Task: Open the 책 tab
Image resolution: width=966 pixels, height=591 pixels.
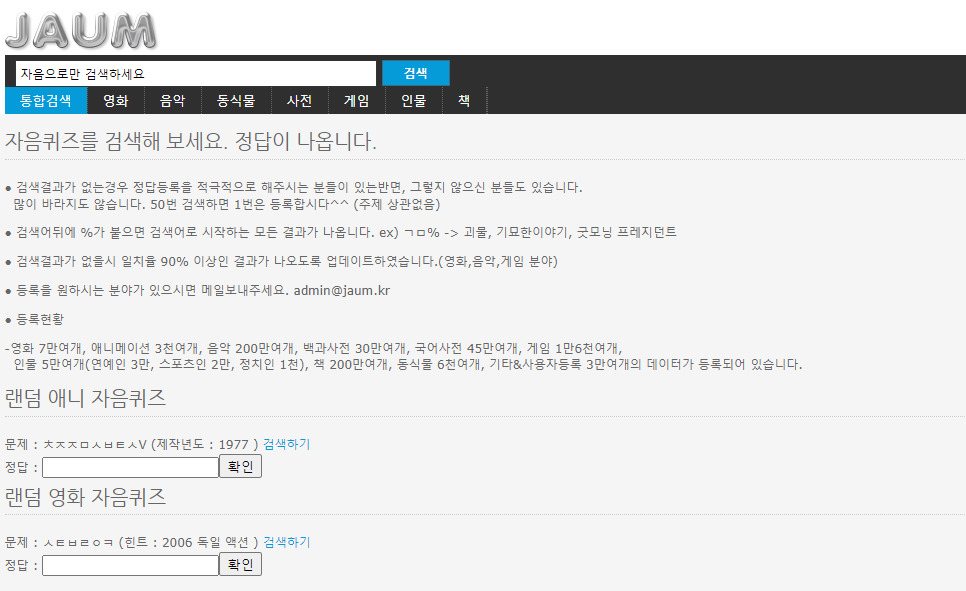Action: point(465,100)
